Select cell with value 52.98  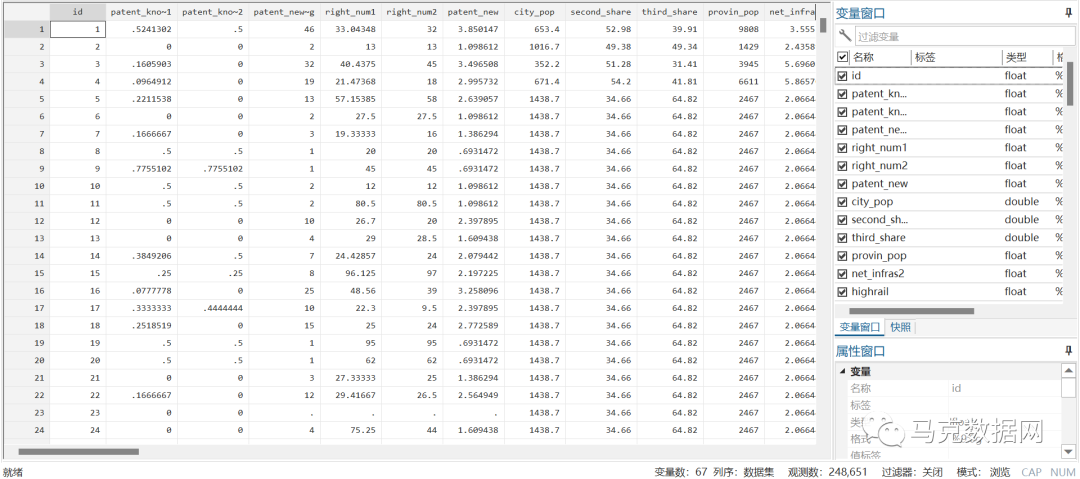click(x=601, y=29)
